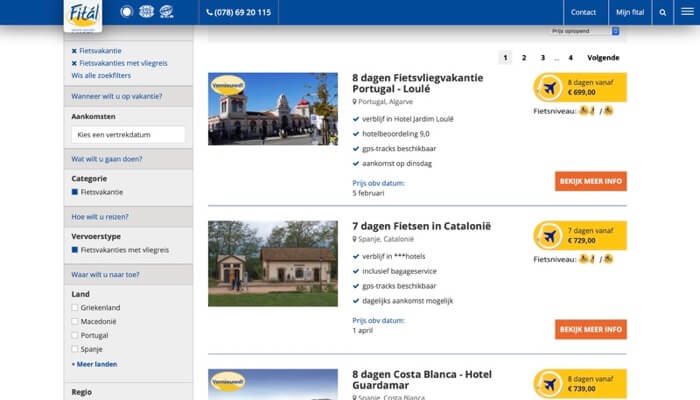
Task: Uncheck the Fietsvakantie category checkbox
Action: pyautogui.click(x=75, y=192)
